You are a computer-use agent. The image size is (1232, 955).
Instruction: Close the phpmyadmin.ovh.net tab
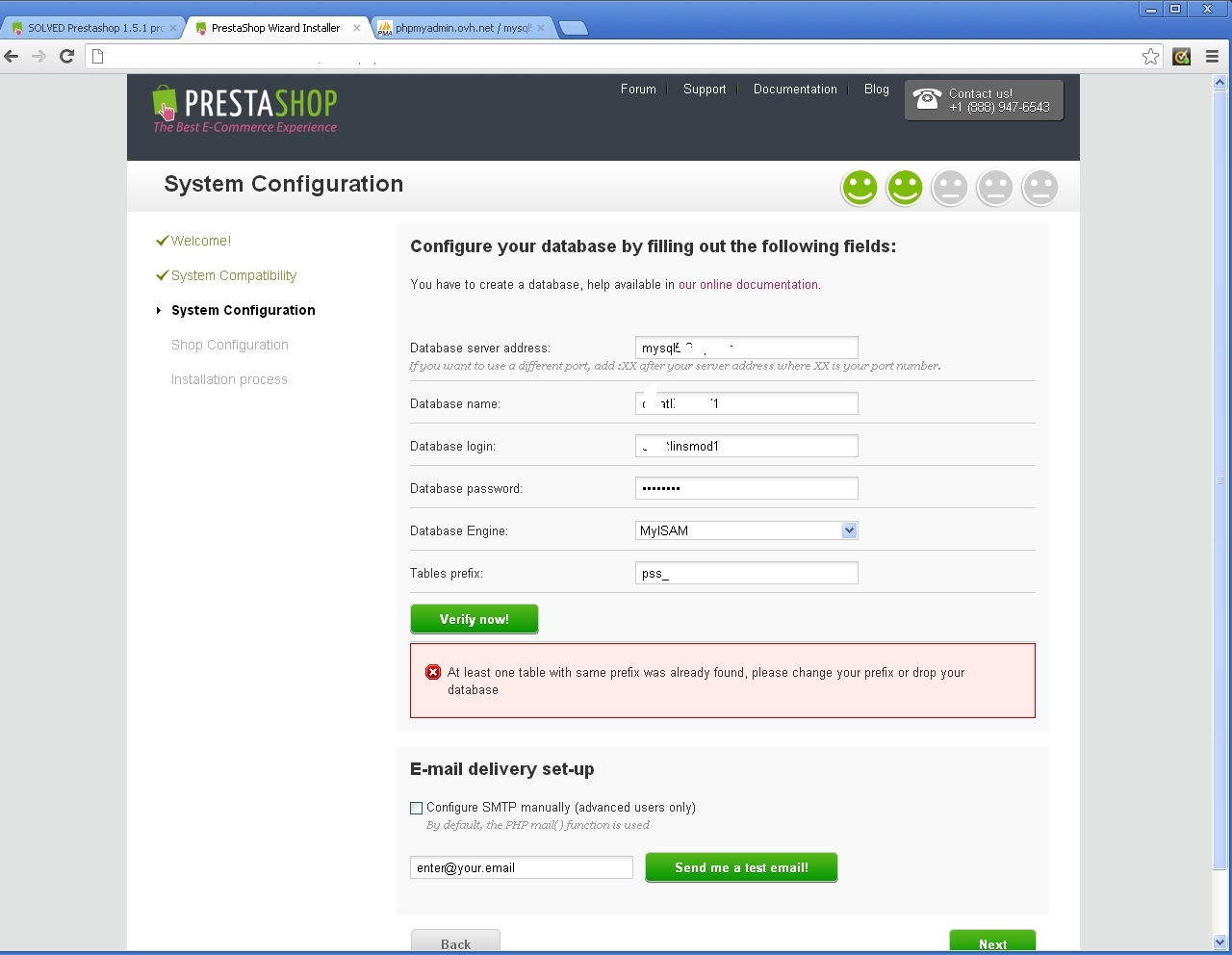pos(541,28)
